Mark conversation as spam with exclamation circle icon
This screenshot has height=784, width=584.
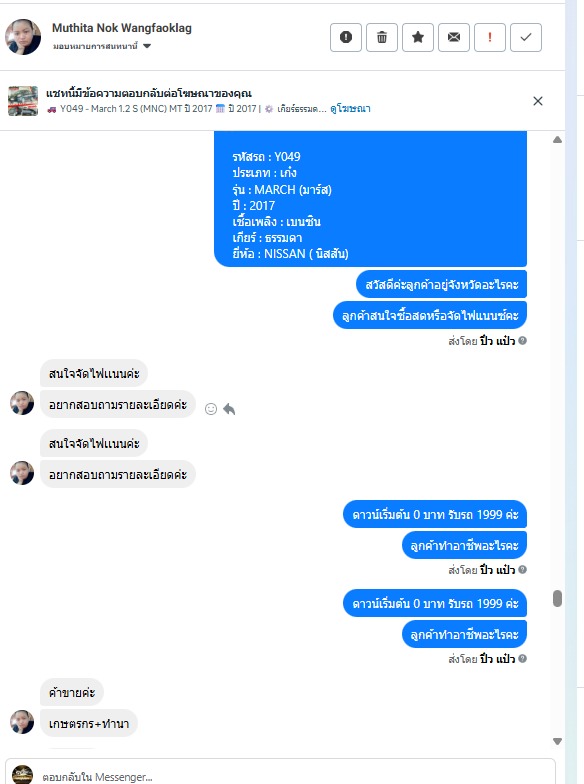click(x=346, y=38)
